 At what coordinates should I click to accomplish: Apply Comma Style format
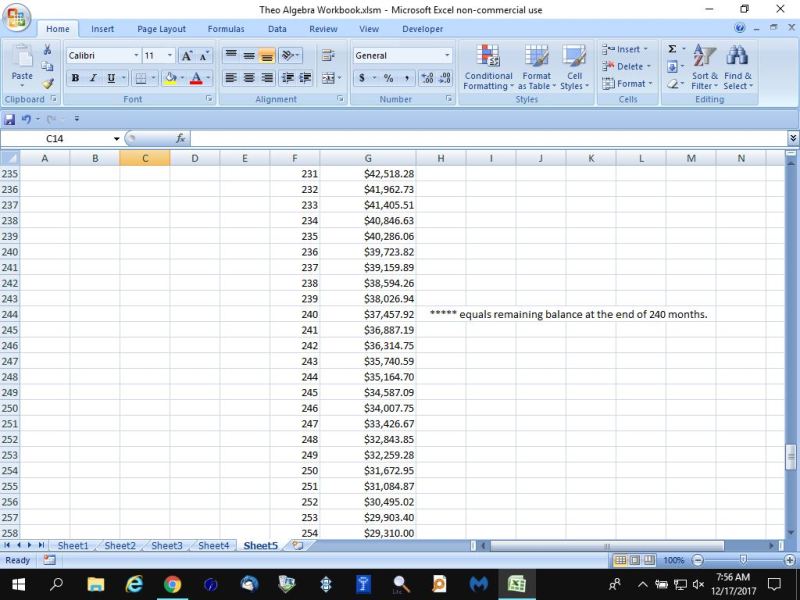407,78
